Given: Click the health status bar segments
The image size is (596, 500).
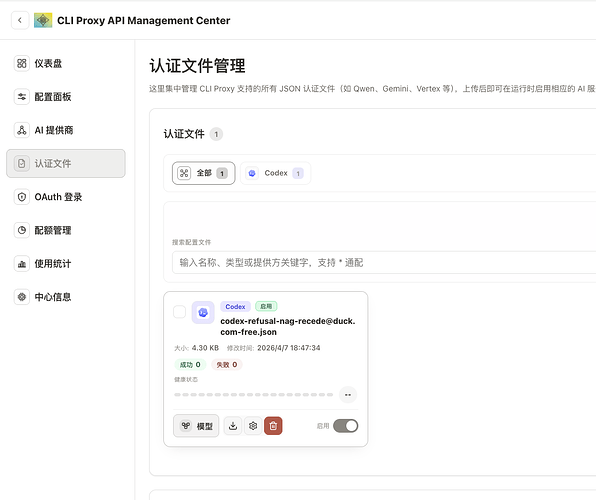Looking at the screenshot, I should pos(254,395).
